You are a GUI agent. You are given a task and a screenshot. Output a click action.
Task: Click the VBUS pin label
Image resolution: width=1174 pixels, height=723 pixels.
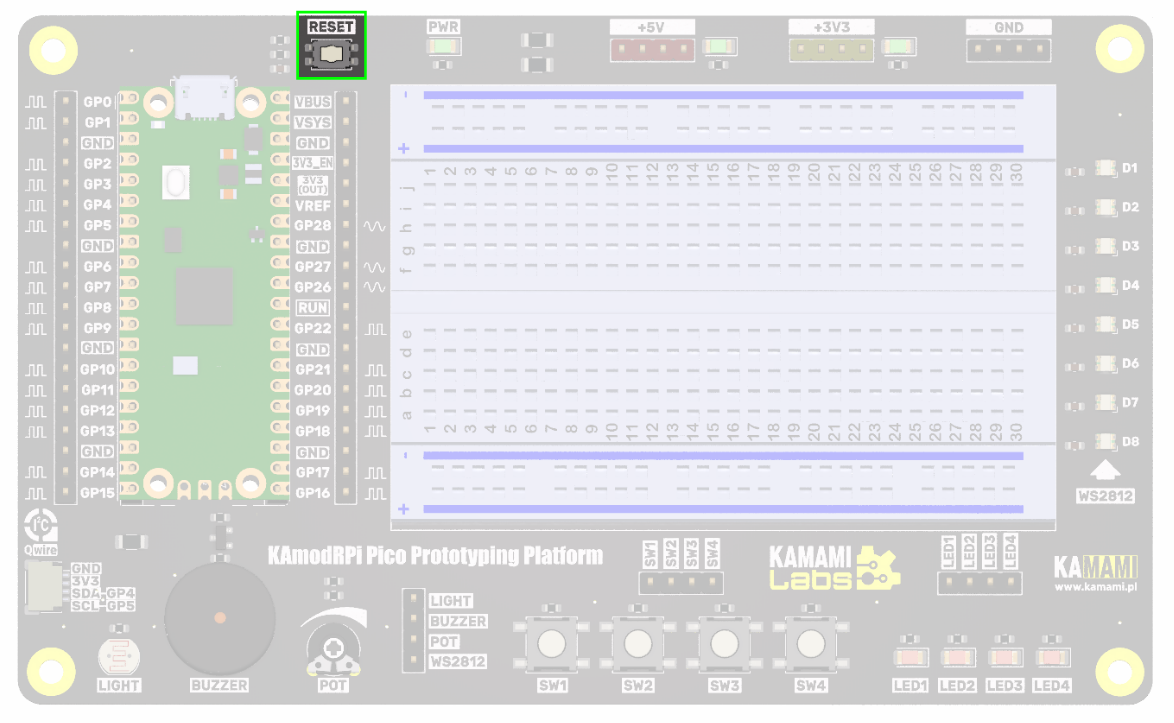tap(313, 102)
